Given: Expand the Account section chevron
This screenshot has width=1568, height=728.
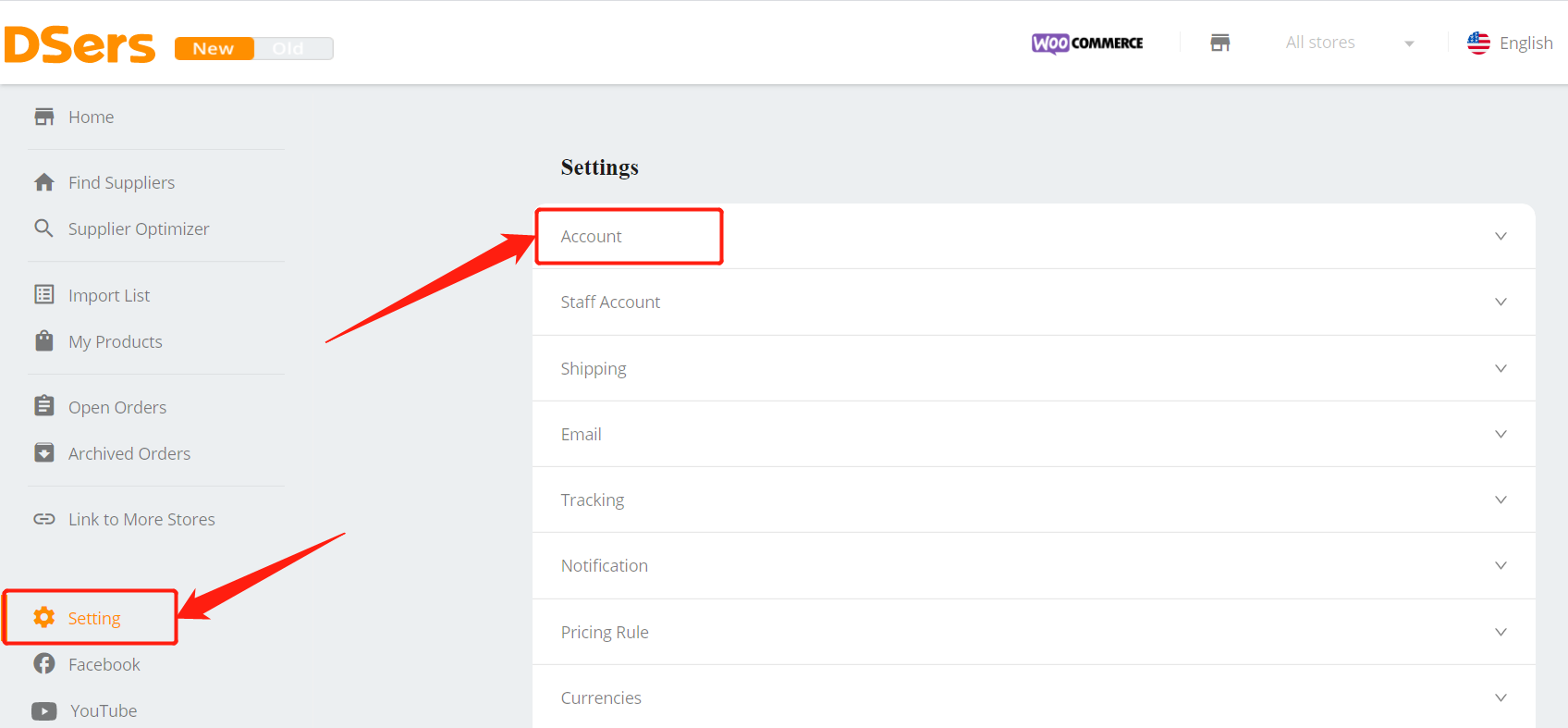Looking at the screenshot, I should point(1501,236).
